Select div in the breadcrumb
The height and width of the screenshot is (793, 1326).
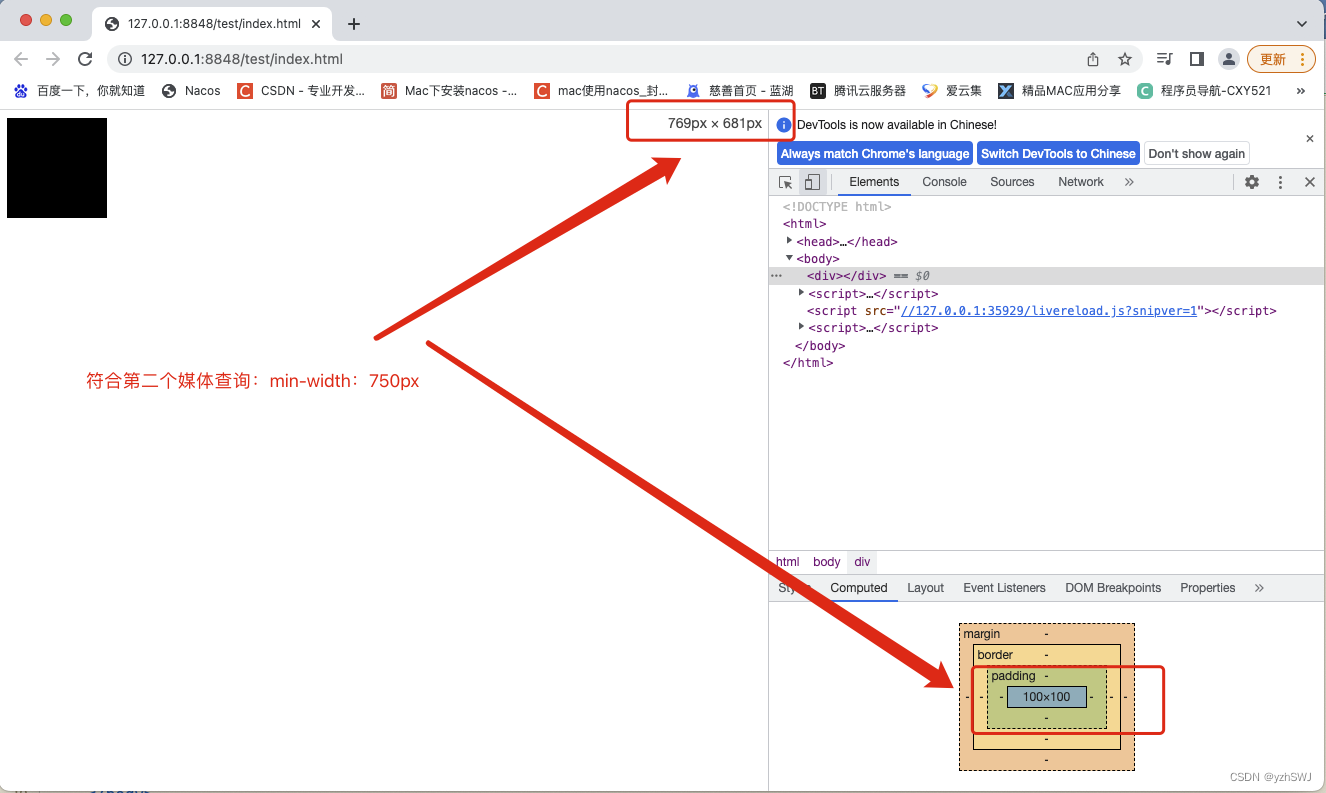[862, 562]
